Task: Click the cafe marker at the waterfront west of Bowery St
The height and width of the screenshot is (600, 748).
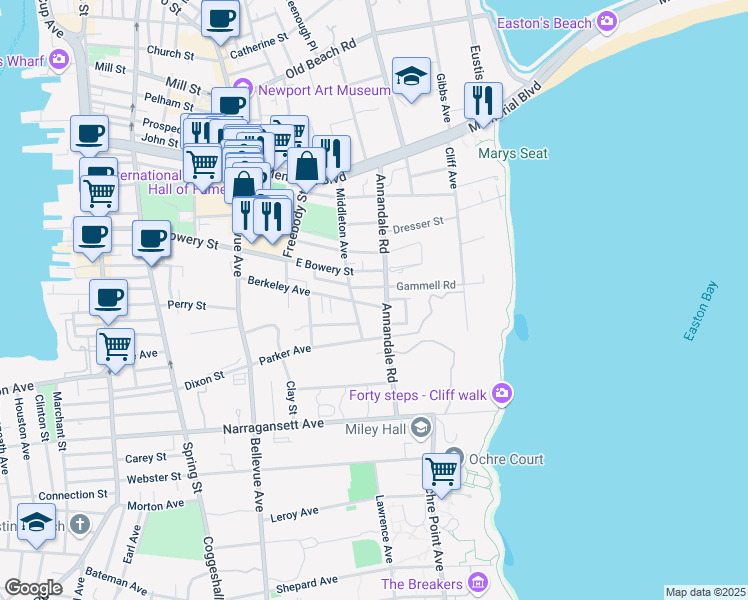Action: (93, 236)
